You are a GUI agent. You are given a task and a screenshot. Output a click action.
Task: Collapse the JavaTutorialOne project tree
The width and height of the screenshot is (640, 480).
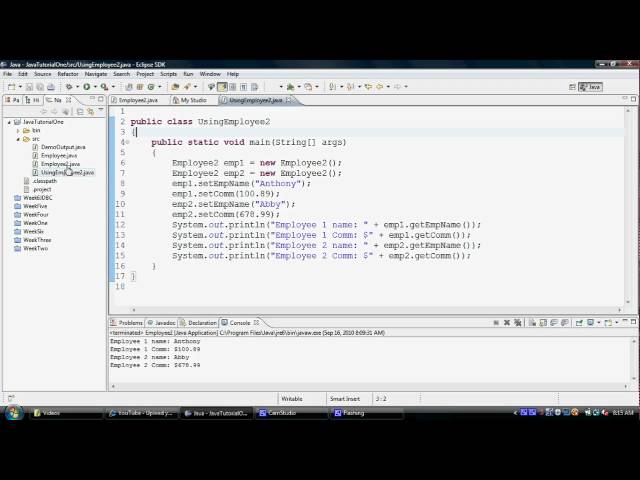pos(9,122)
